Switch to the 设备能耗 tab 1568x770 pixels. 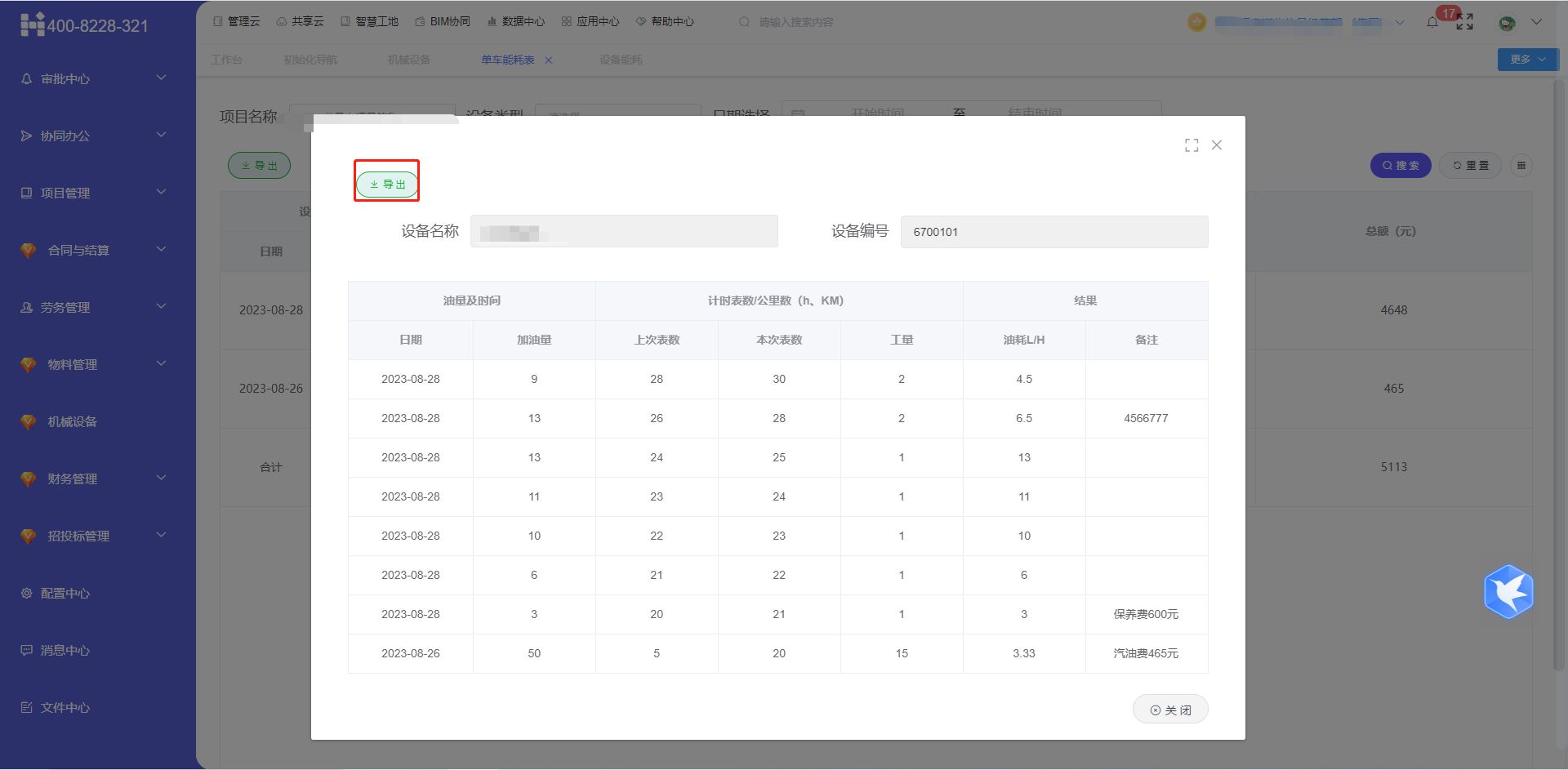click(x=621, y=60)
